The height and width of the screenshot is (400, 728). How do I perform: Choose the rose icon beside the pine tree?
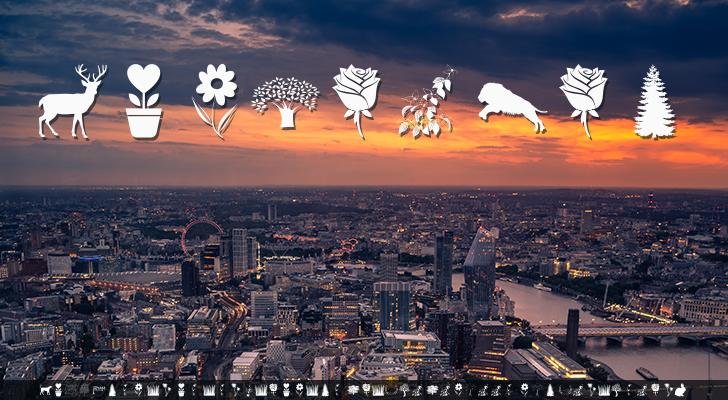pyautogui.click(x=582, y=99)
